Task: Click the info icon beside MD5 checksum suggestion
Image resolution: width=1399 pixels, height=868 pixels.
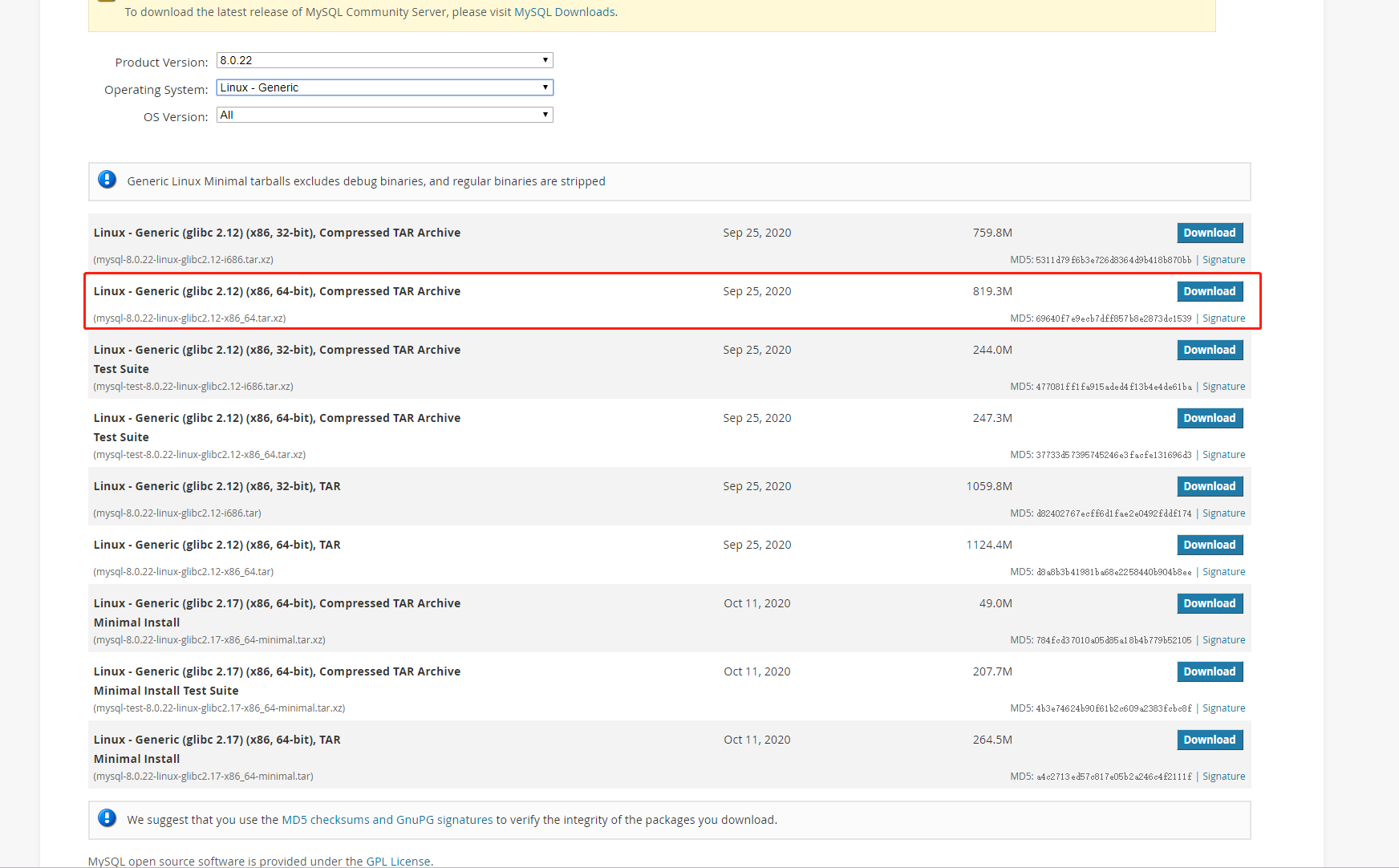Action: (107, 818)
